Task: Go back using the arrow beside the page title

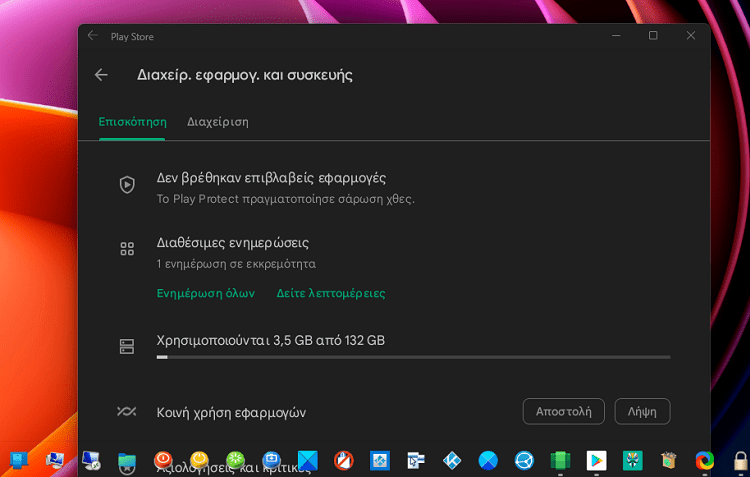Action: click(x=101, y=75)
